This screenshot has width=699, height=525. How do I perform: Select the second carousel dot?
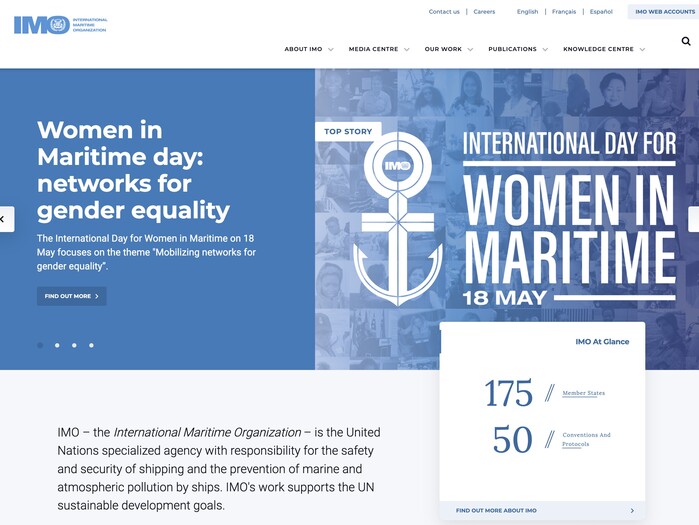point(57,345)
